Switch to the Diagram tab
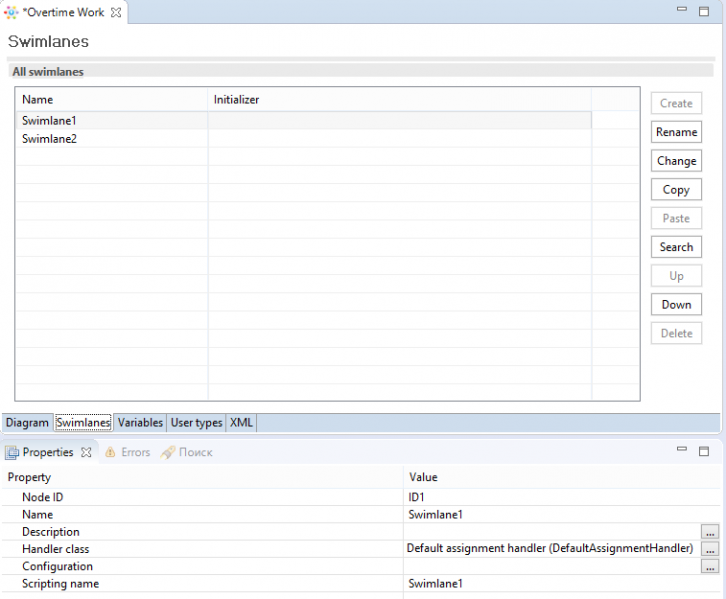The height and width of the screenshot is (599, 726). pyautogui.click(x=27, y=423)
